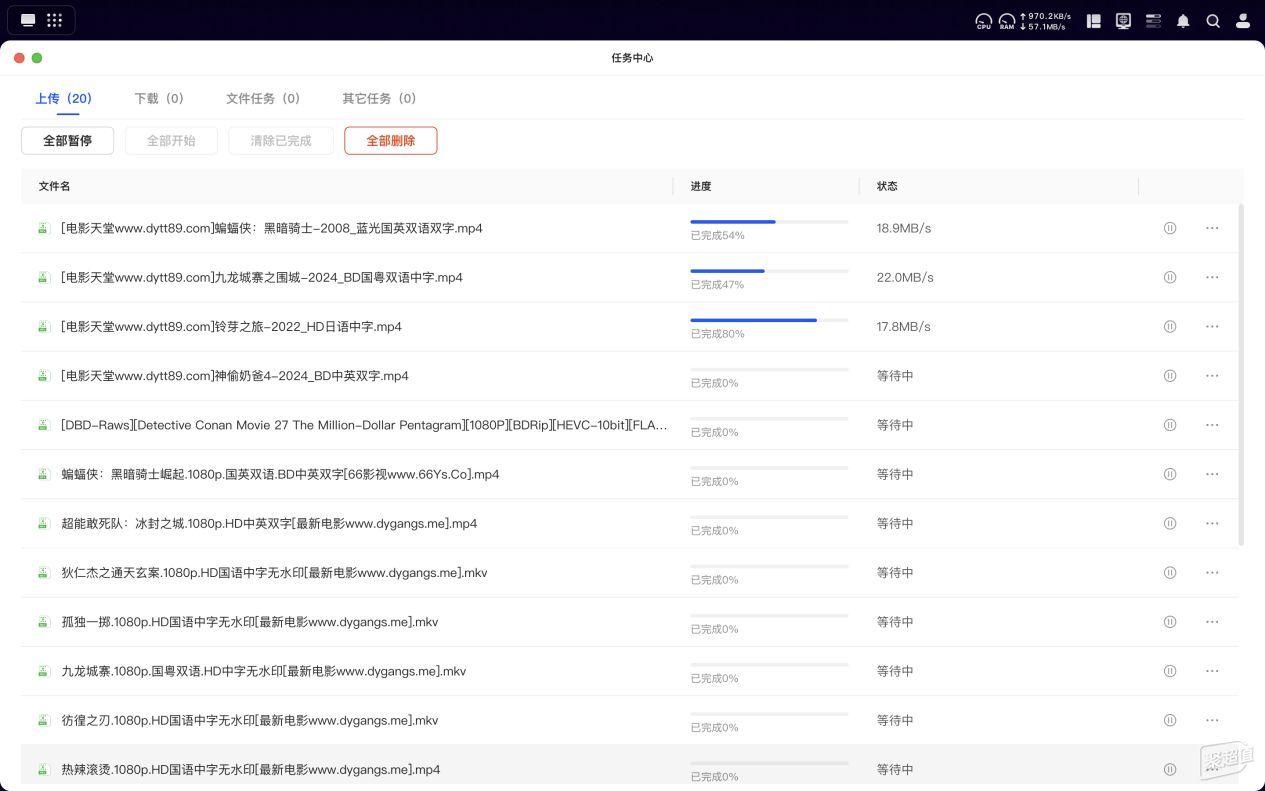Pause the 蝙蝠侠:黑暗骑士崛起 upload task

(1170, 474)
